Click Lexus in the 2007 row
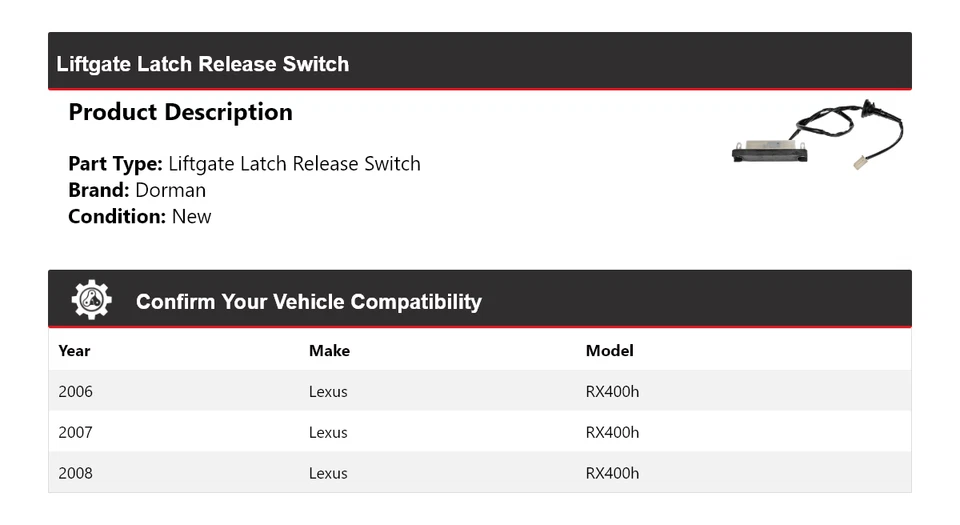Screen dimensions: 960x525 [328, 432]
